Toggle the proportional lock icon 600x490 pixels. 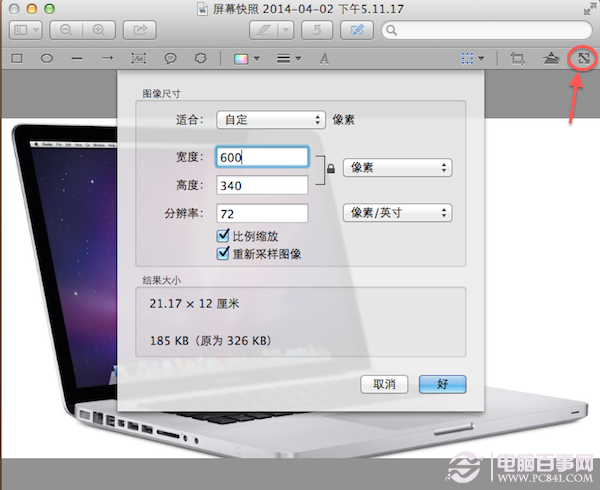[x=327, y=173]
